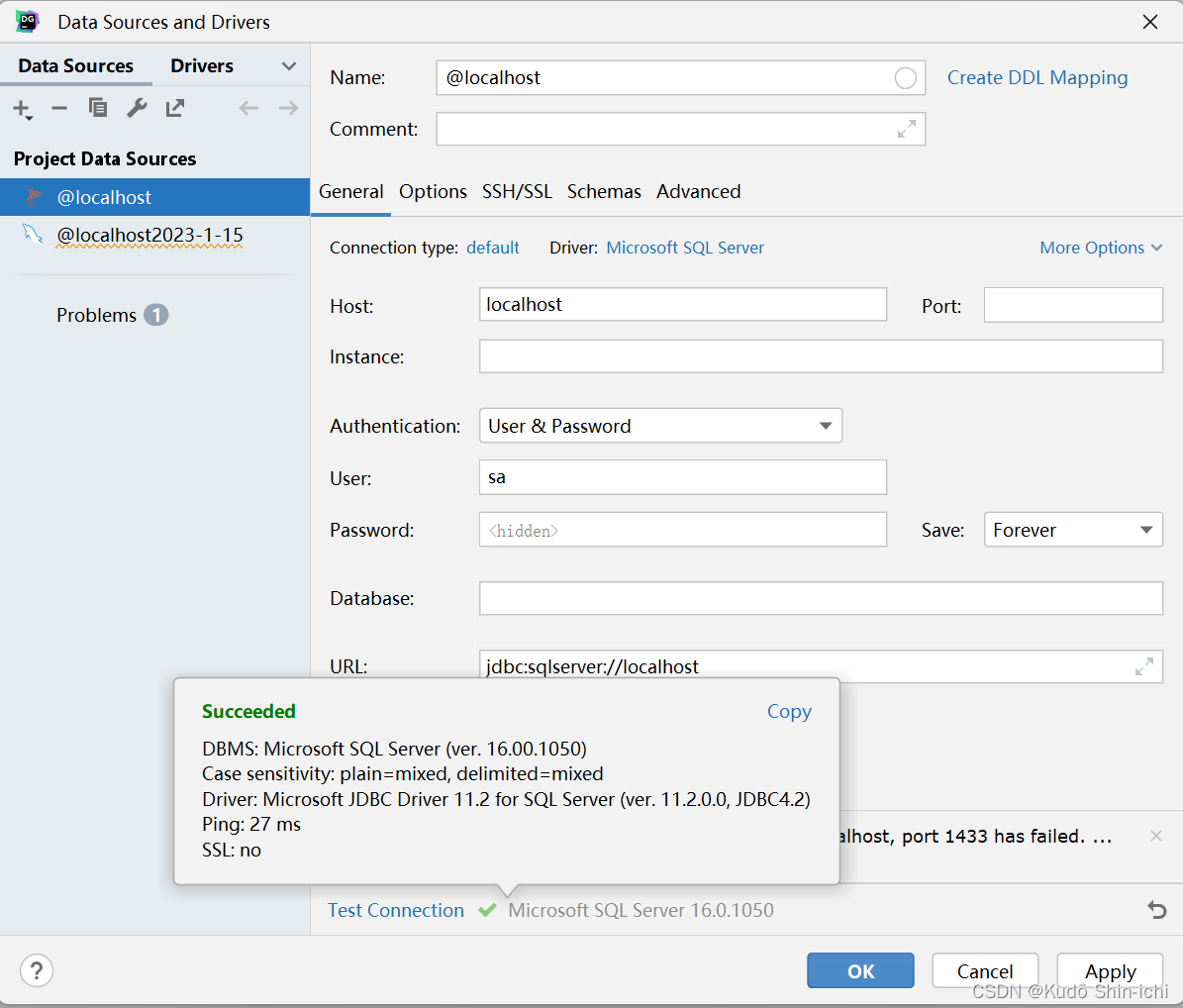Viewport: 1183px width, 1008px height.
Task: Click the Project Data Sources heading
Action: click(x=105, y=158)
